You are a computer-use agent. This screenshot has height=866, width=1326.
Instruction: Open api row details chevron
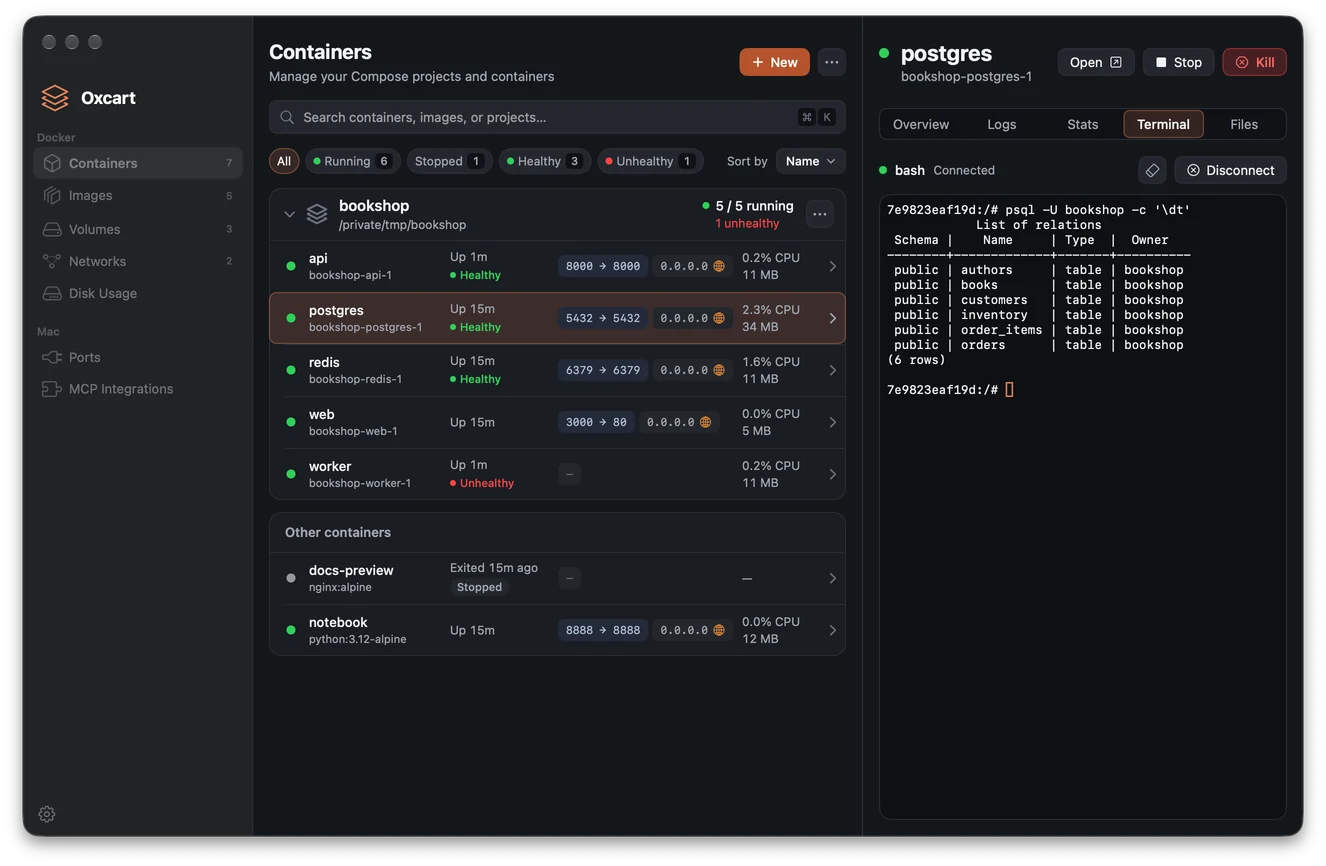click(x=832, y=266)
